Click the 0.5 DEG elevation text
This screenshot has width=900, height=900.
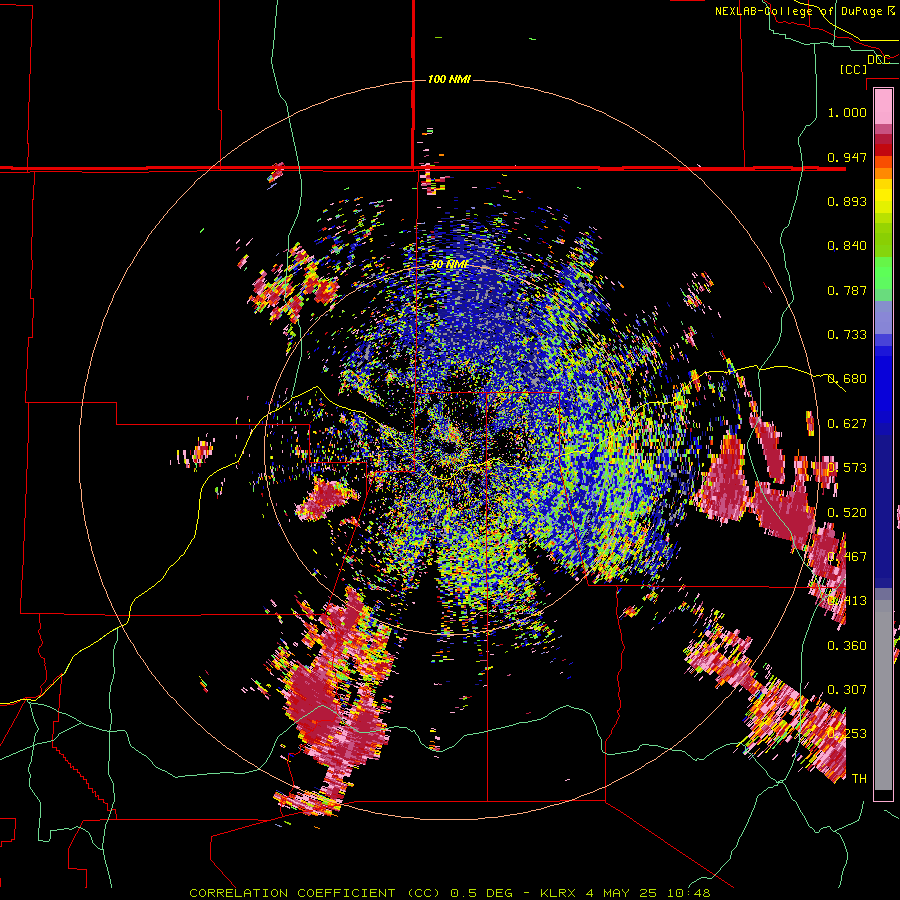pyautogui.click(x=481, y=893)
